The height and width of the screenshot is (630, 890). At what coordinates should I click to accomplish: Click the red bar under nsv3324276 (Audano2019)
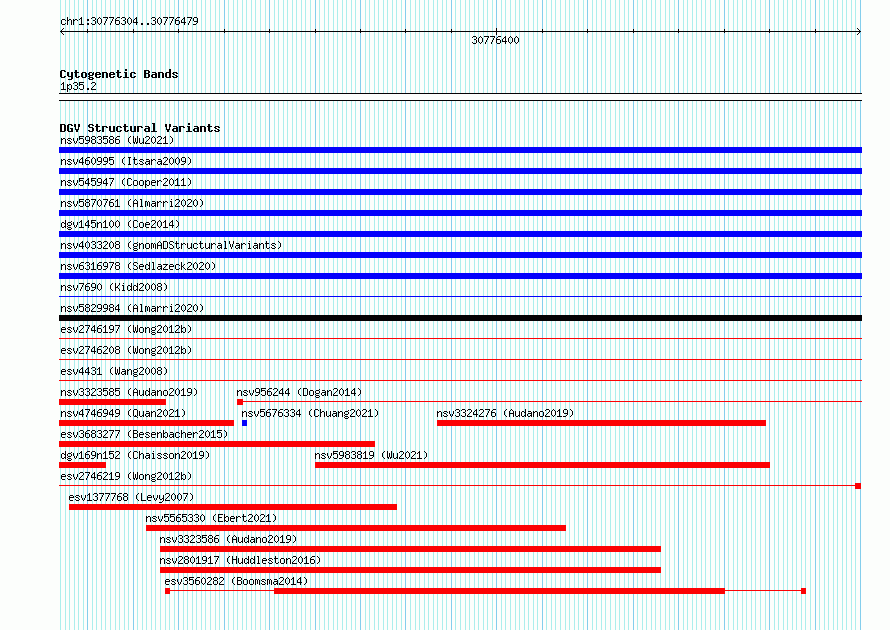pos(601,423)
